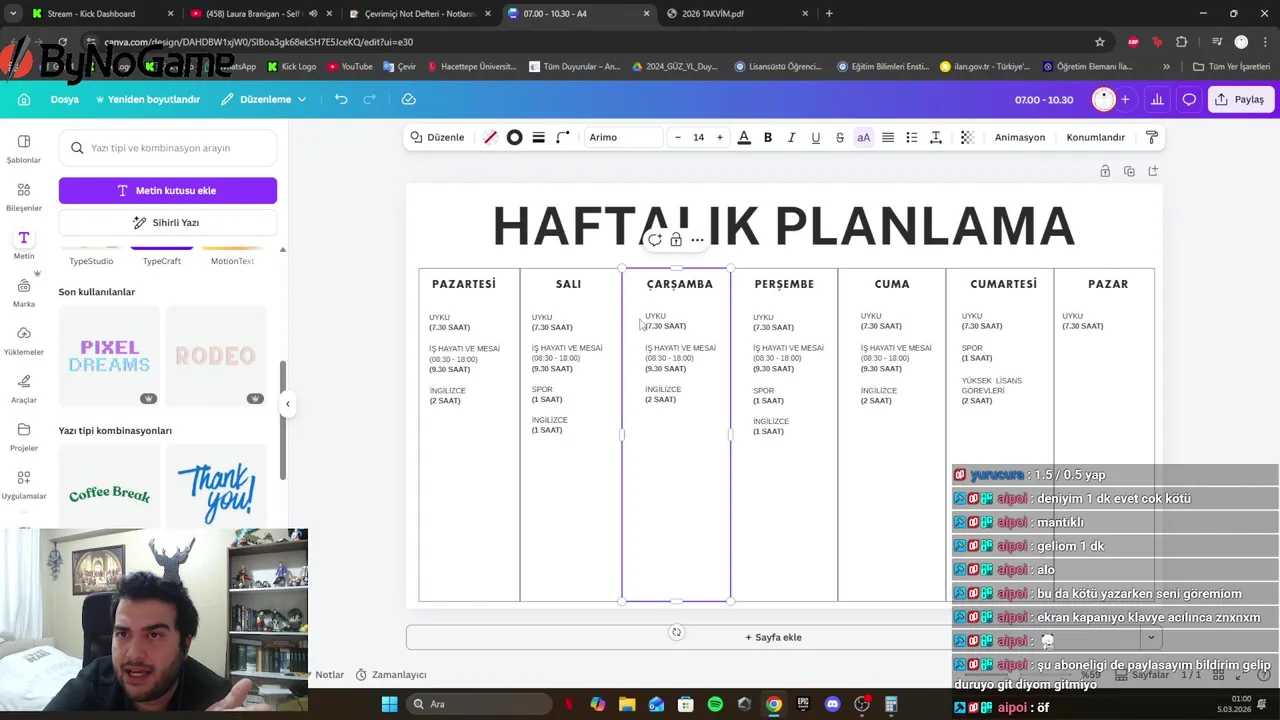
Task: Open the text color picker
Action: coord(744,137)
